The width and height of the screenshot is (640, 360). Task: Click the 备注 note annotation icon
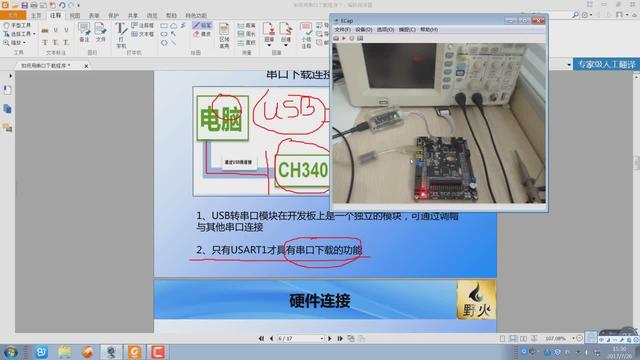pos(84,32)
